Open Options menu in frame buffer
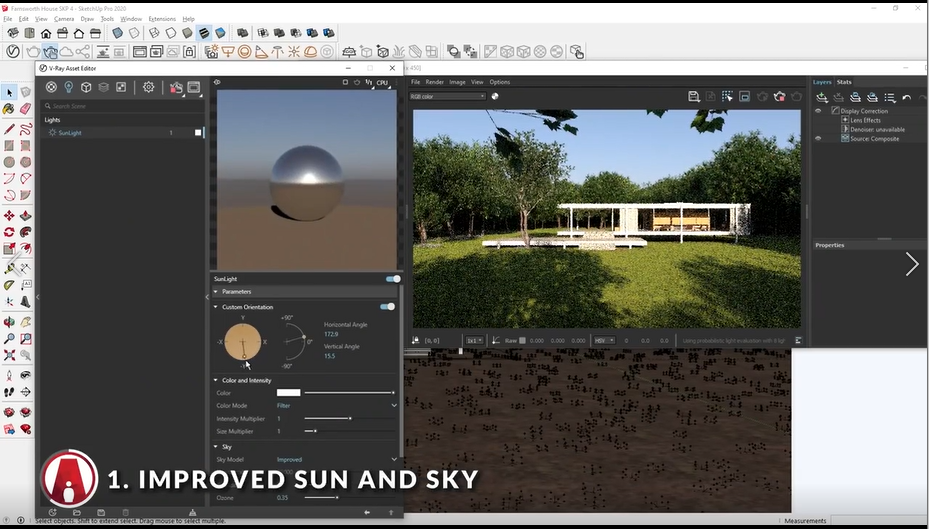The height and width of the screenshot is (529, 929). 499,82
